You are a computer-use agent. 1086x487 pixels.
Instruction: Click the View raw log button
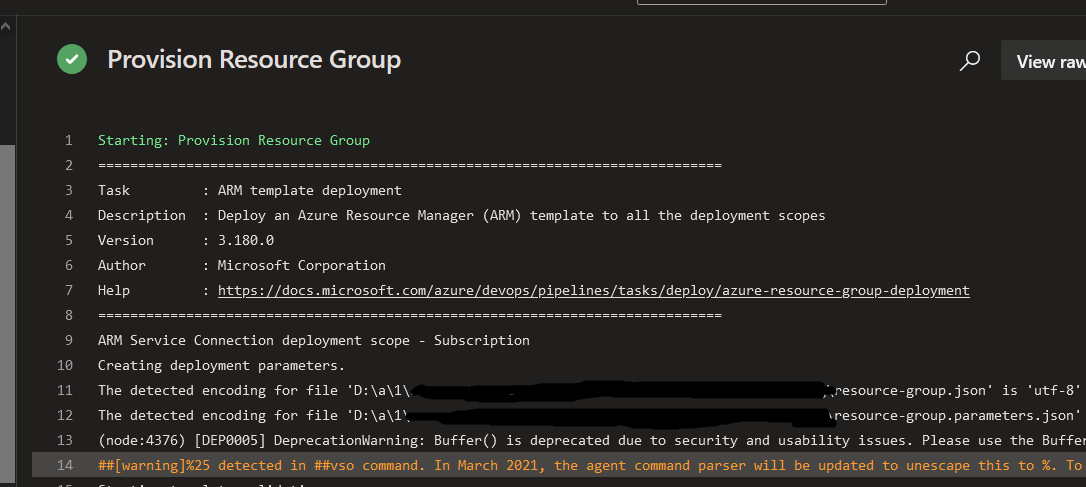pos(1044,61)
